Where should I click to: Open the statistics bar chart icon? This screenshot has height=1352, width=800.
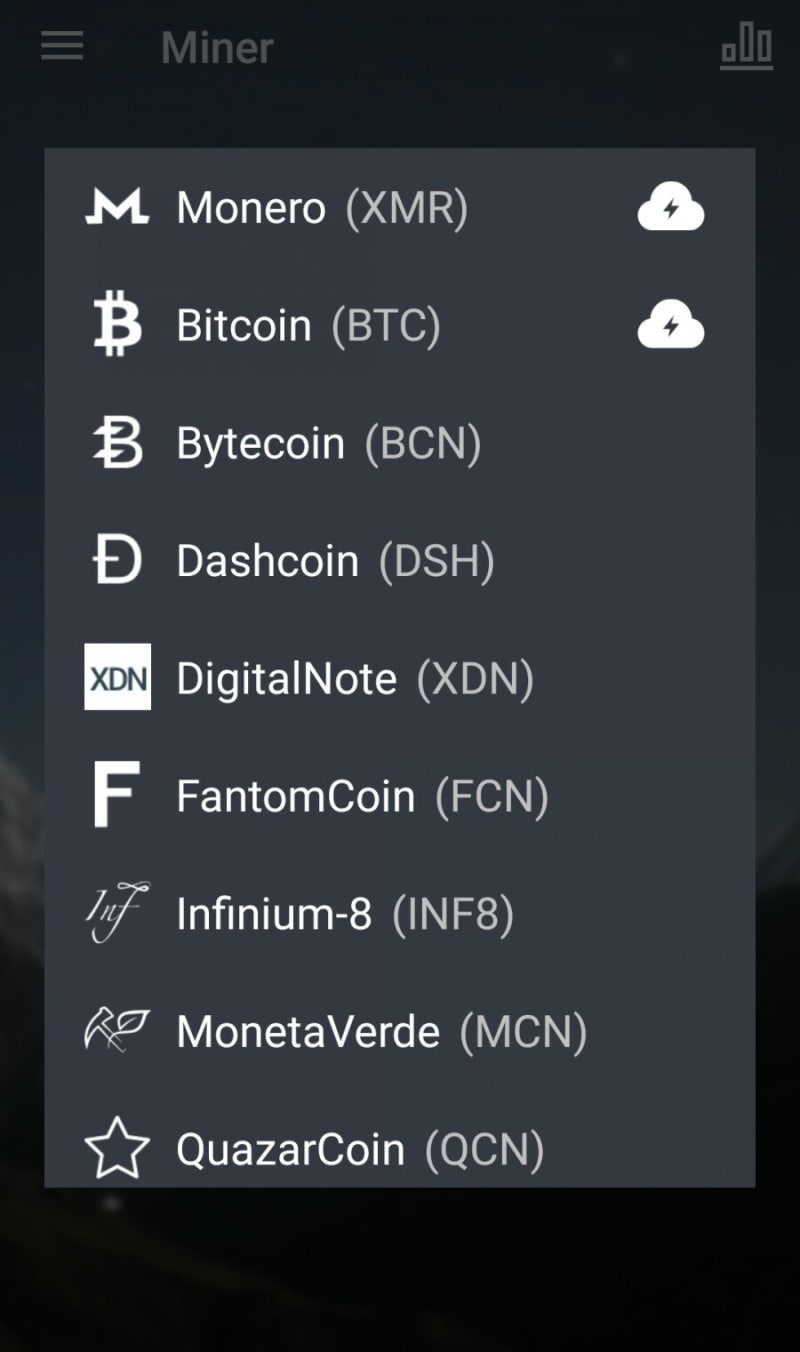[x=746, y=47]
